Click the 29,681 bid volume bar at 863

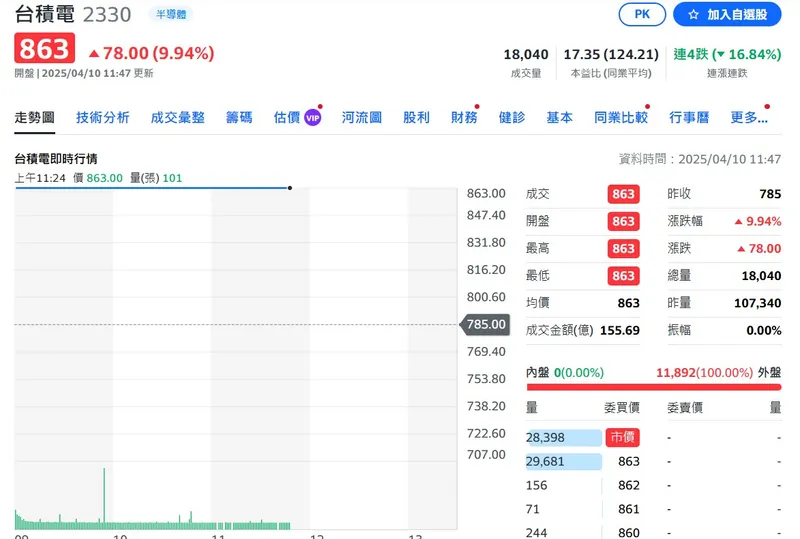tap(564, 461)
